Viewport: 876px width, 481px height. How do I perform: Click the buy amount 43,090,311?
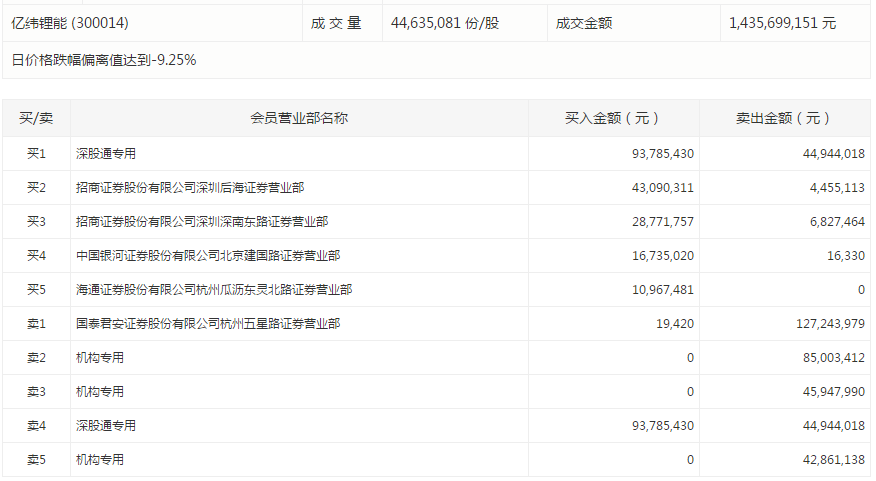[x=663, y=188]
